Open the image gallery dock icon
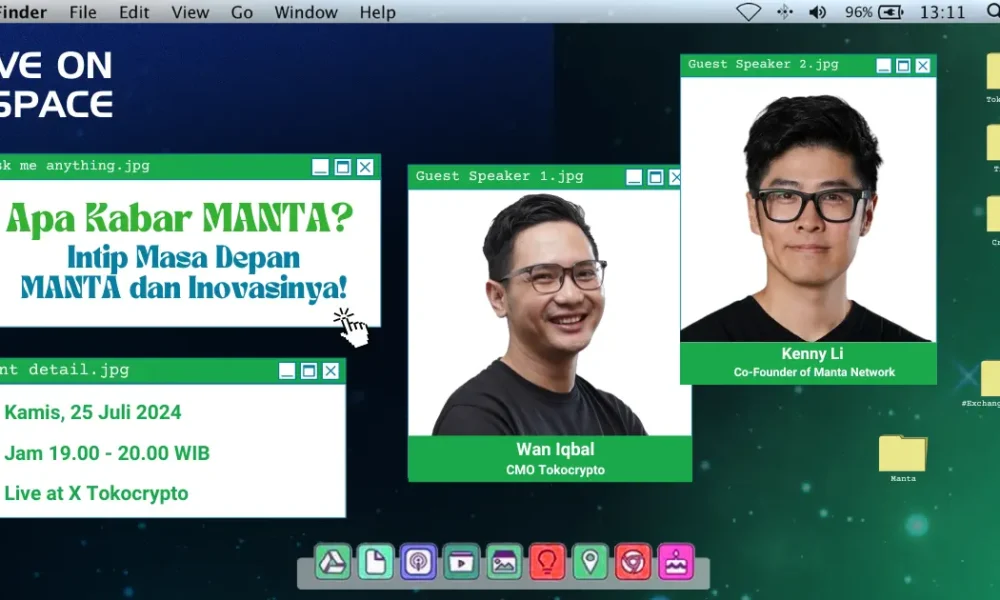This screenshot has height=600, width=1000. tap(504, 562)
